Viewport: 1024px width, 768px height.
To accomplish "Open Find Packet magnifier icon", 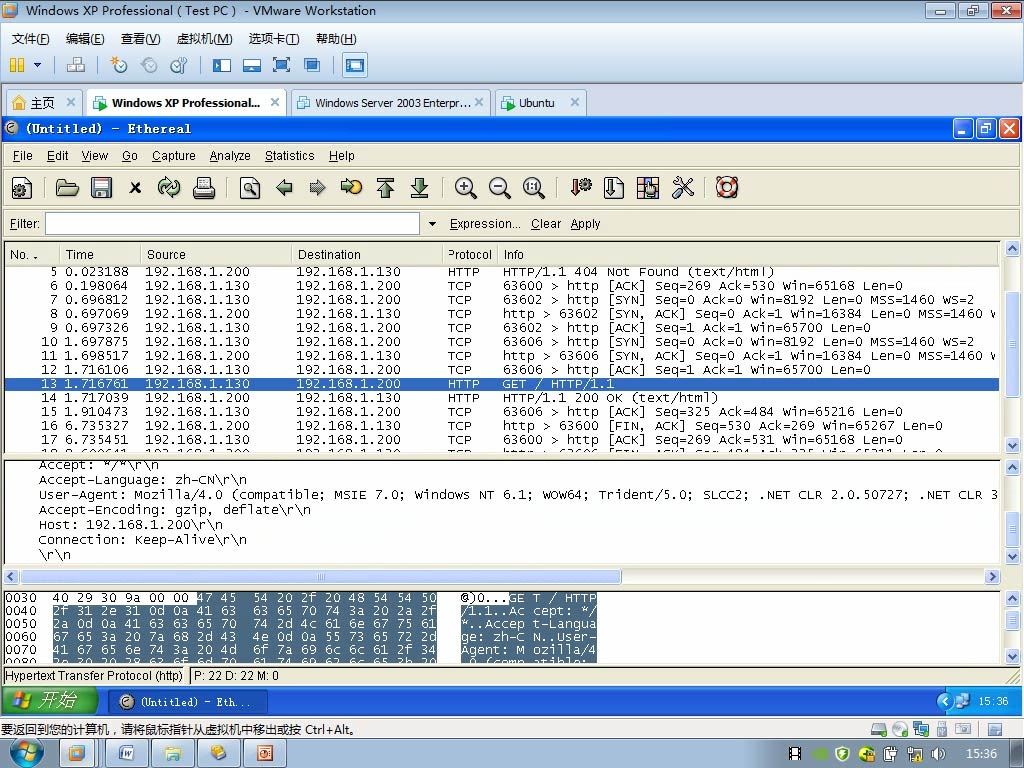I will coord(249,188).
